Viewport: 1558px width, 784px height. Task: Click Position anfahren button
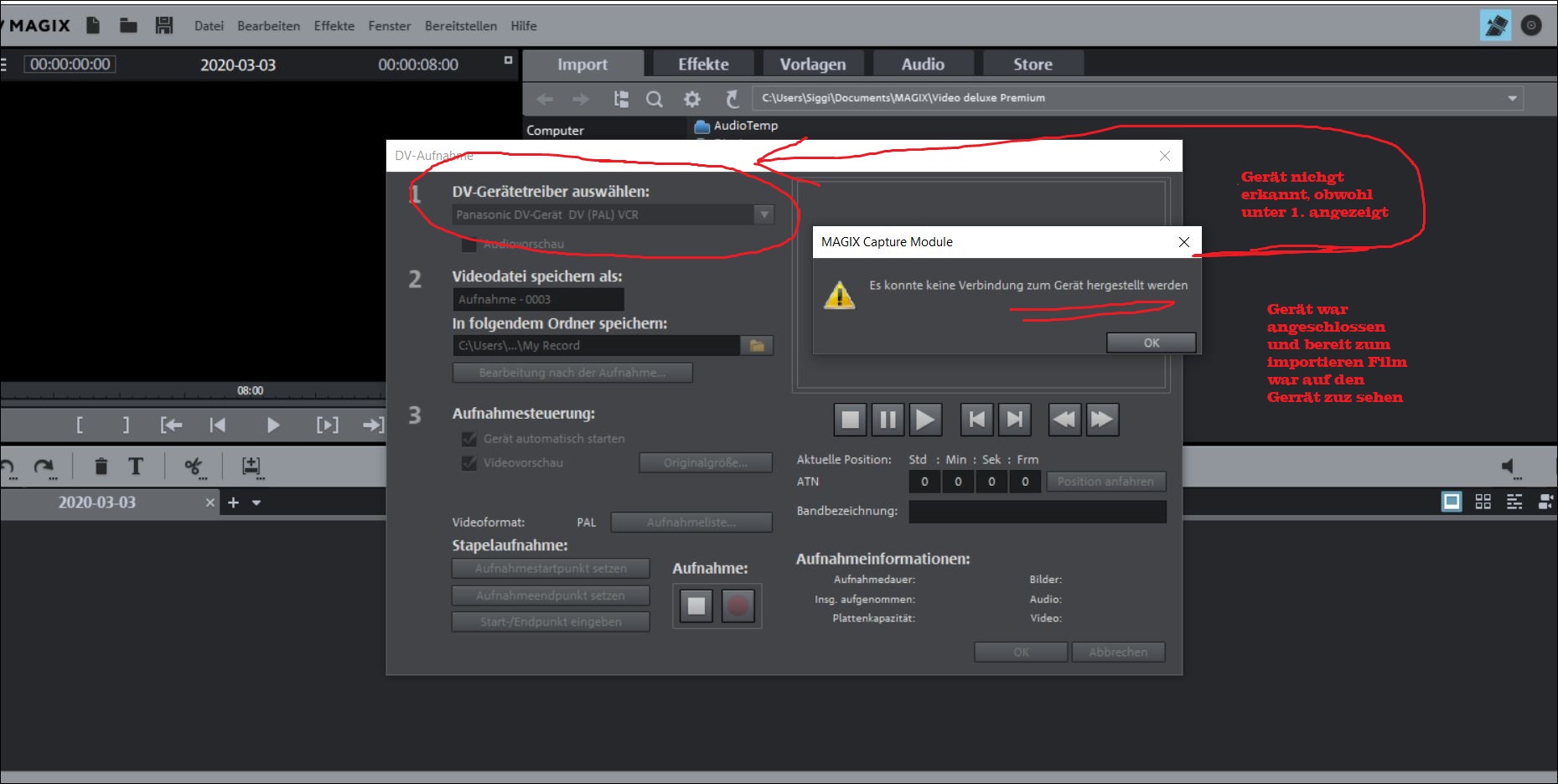[x=1105, y=482]
